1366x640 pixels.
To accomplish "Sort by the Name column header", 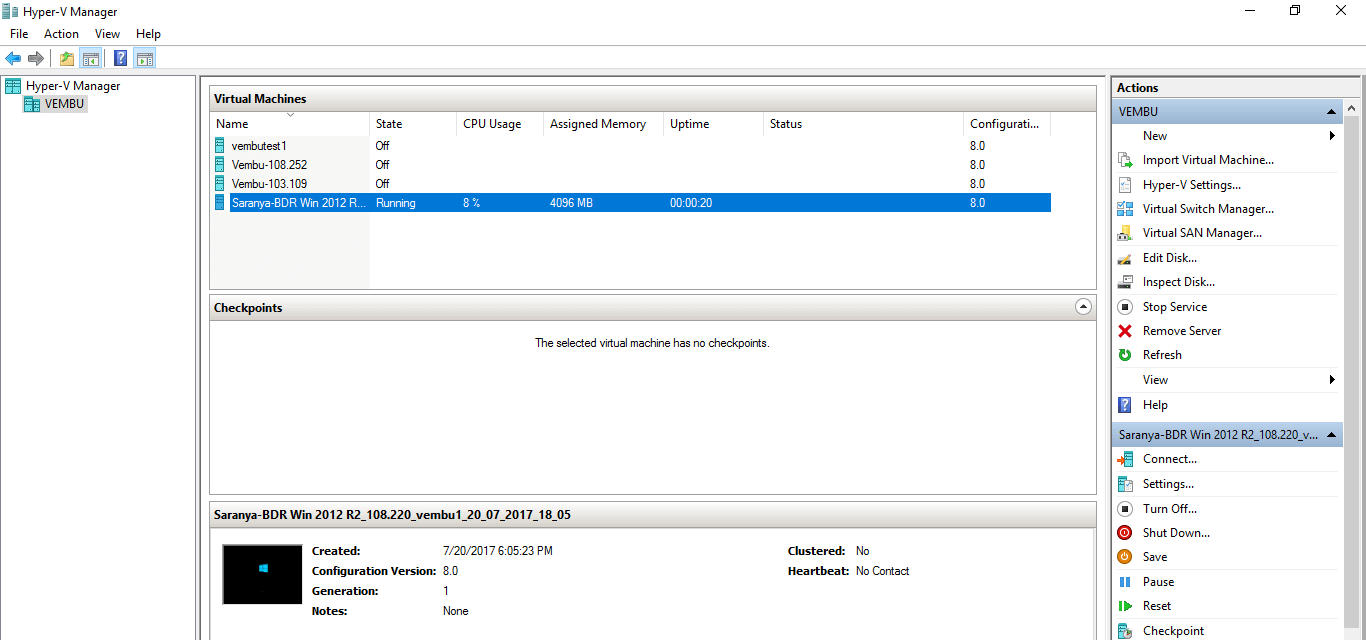I will pyautogui.click(x=289, y=124).
